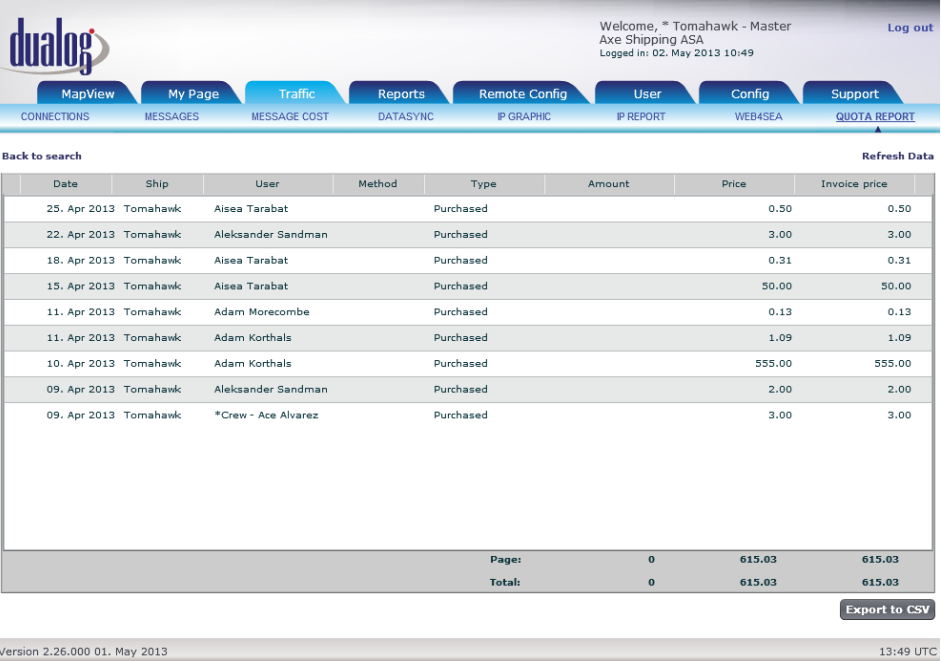Image resolution: width=941 pixels, height=661 pixels.
Task: Open the Config tab
Action: pos(750,94)
